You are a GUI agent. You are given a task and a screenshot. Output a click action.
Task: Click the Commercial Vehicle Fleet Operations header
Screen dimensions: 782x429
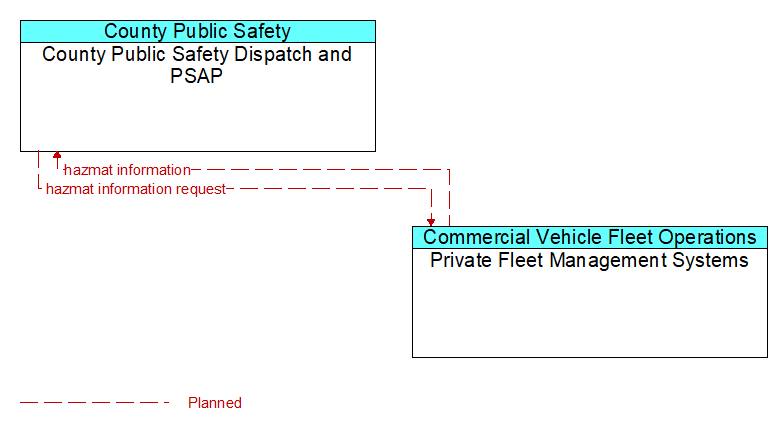pos(589,237)
